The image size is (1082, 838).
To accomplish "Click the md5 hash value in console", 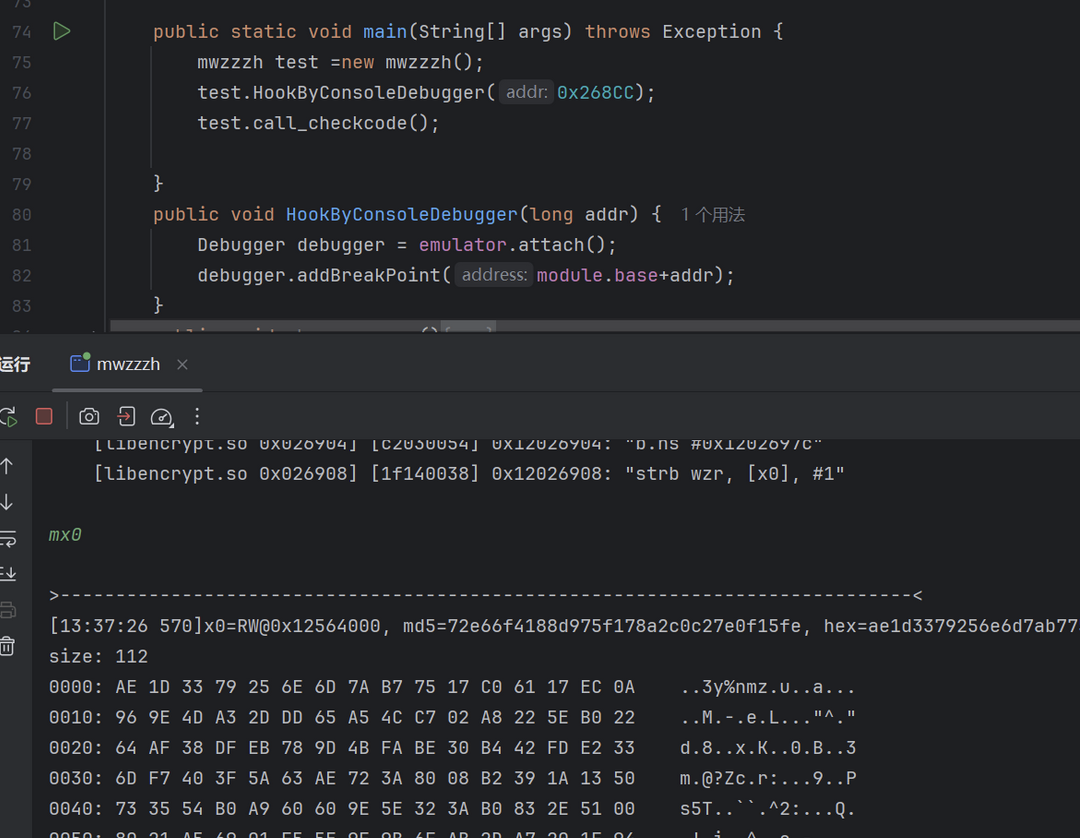I will pyautogui.click(x=624, y=626).
